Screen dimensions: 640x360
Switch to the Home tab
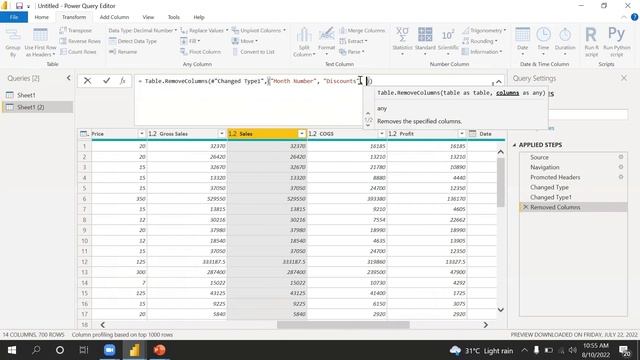click(x=42, y=17)
